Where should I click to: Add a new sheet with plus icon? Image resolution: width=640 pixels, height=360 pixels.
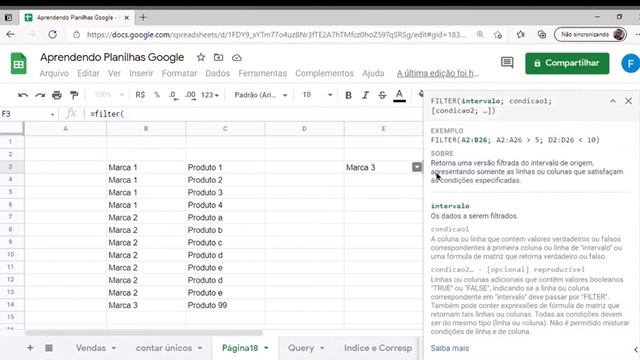(30, 348)
